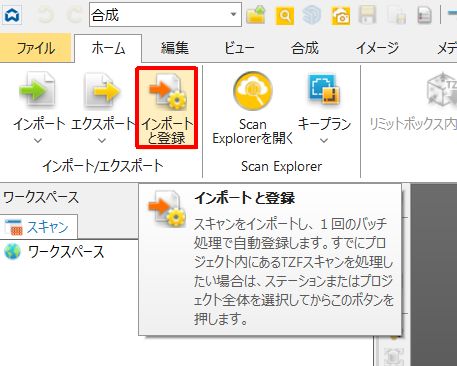
Task: Click the インポート green arrow icon
Action: coord(37,89)
